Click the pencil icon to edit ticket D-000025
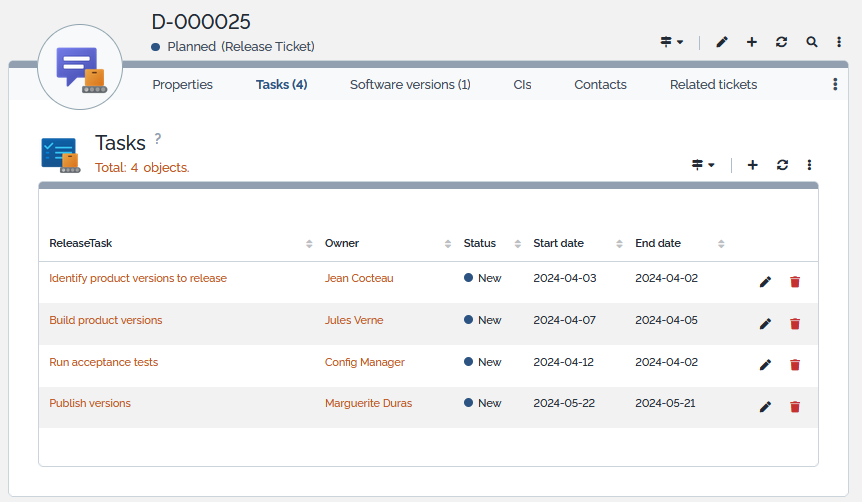Screen dimensions: 862x502 coord(722,42)
